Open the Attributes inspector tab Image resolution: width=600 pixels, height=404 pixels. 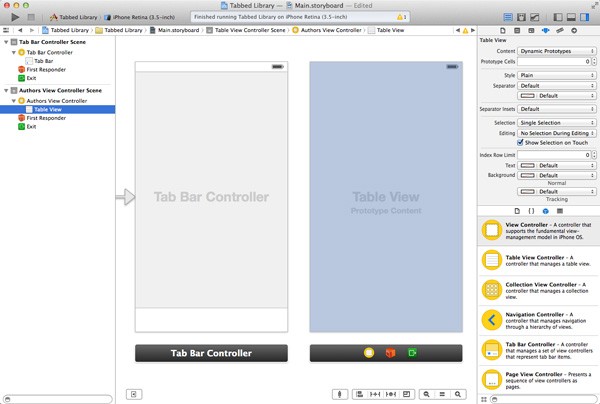[x=545, y=31]
